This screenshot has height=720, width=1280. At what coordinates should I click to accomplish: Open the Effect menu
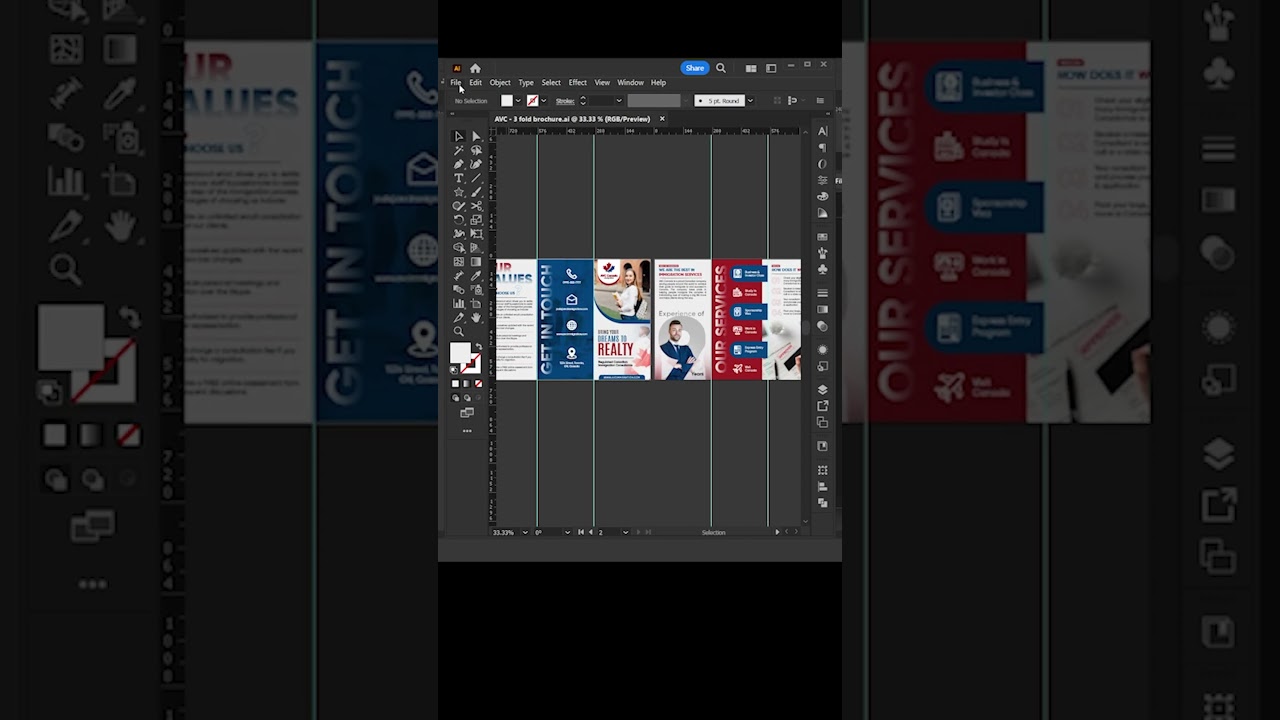pos(578,82)
